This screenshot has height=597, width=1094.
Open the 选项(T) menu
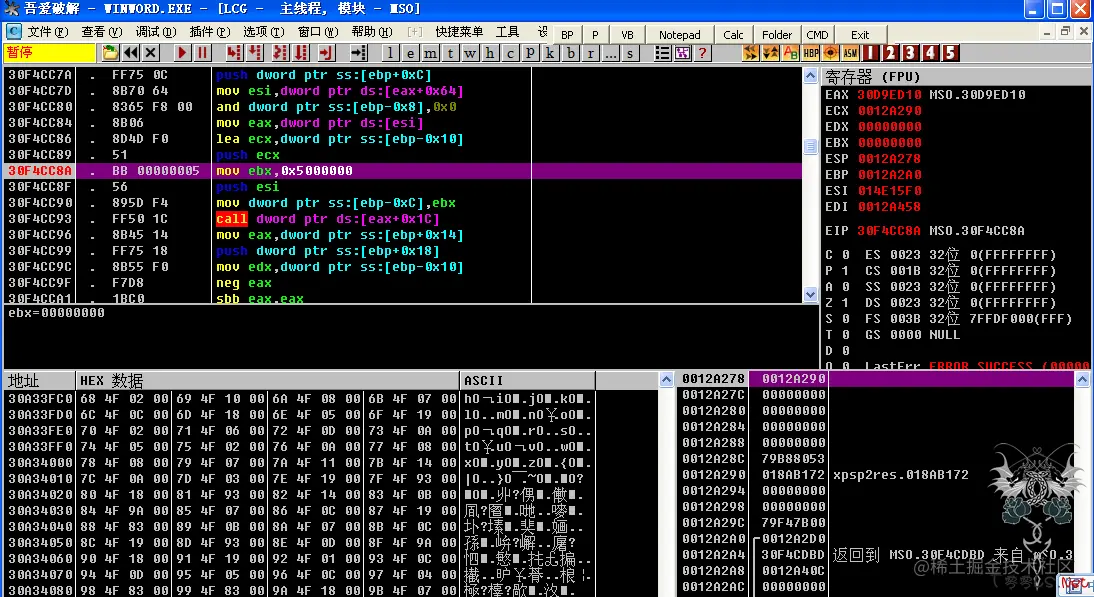[x=264, y=32]
